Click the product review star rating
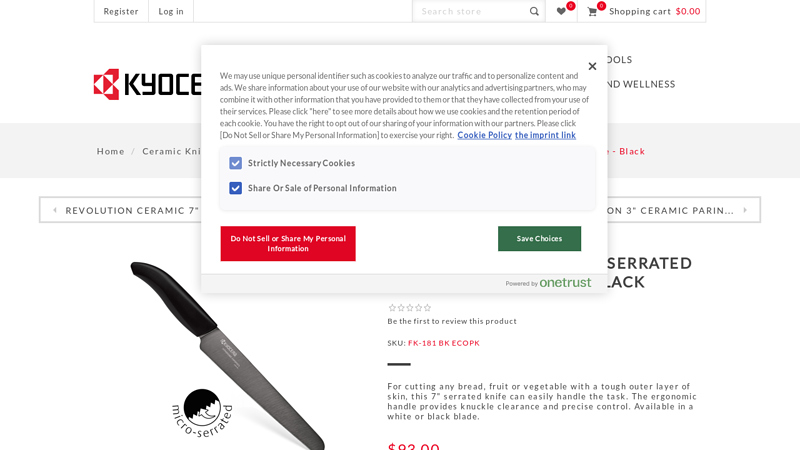This screenshot has height=450, width=800. click(x=410, y=308)
